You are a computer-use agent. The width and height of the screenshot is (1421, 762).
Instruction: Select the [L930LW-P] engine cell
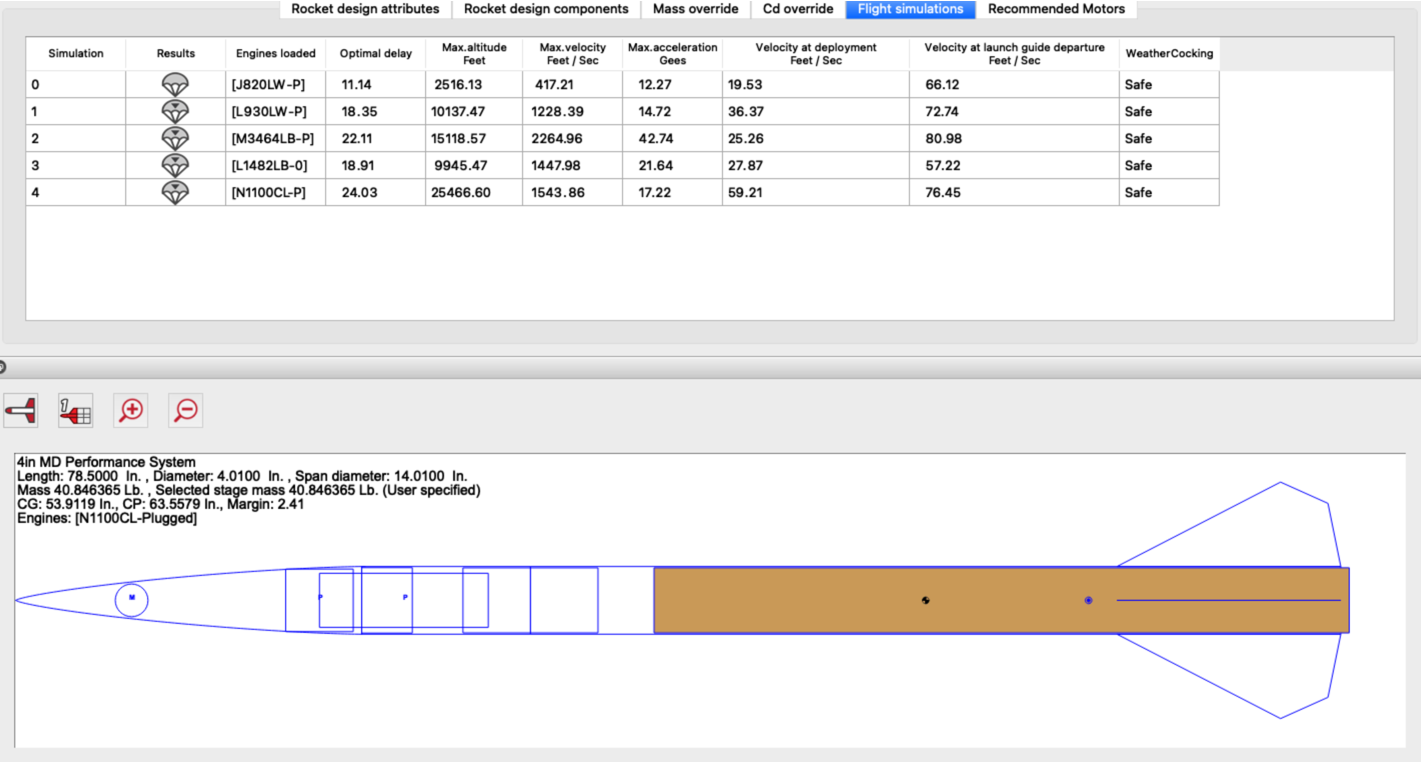click(276, 112)
